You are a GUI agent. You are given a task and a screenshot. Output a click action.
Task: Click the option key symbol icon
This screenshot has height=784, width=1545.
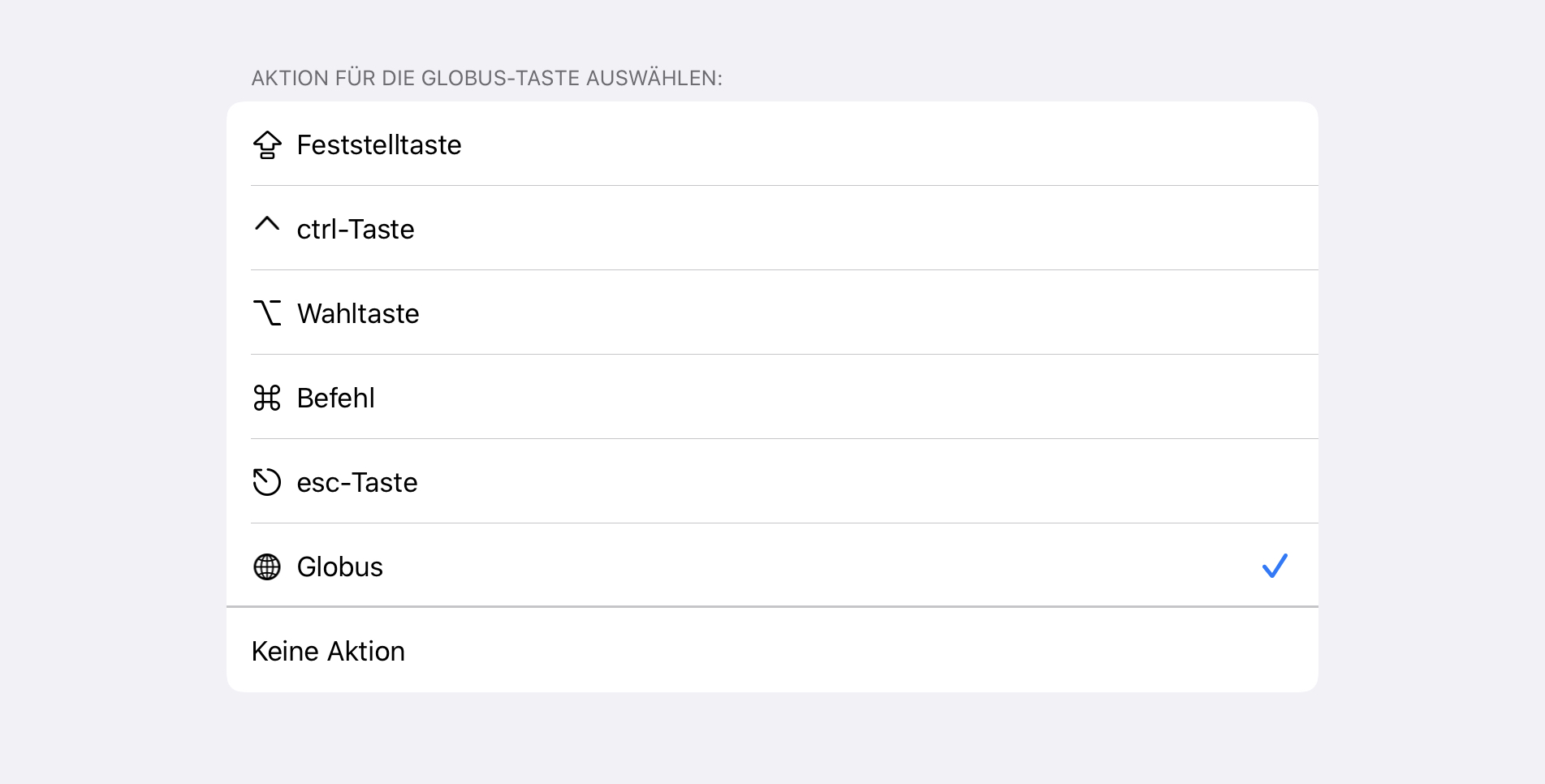tap(267, 312)
